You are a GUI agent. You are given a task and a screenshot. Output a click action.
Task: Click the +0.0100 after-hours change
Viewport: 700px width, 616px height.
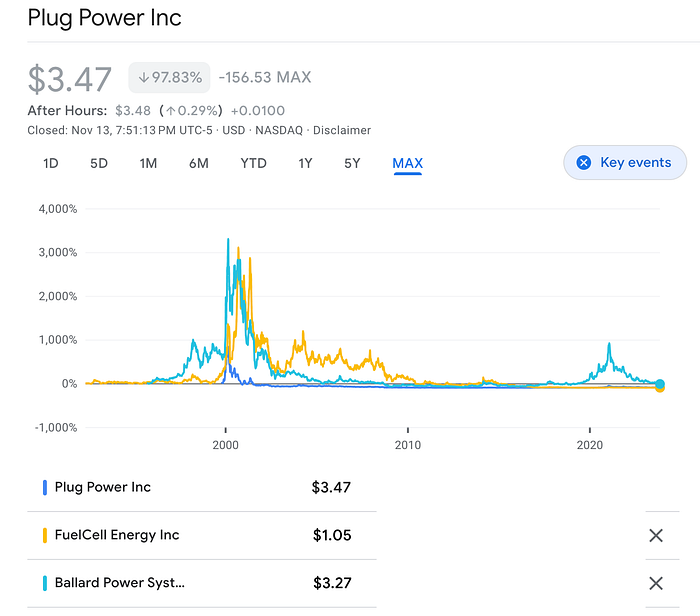(258, 111)
